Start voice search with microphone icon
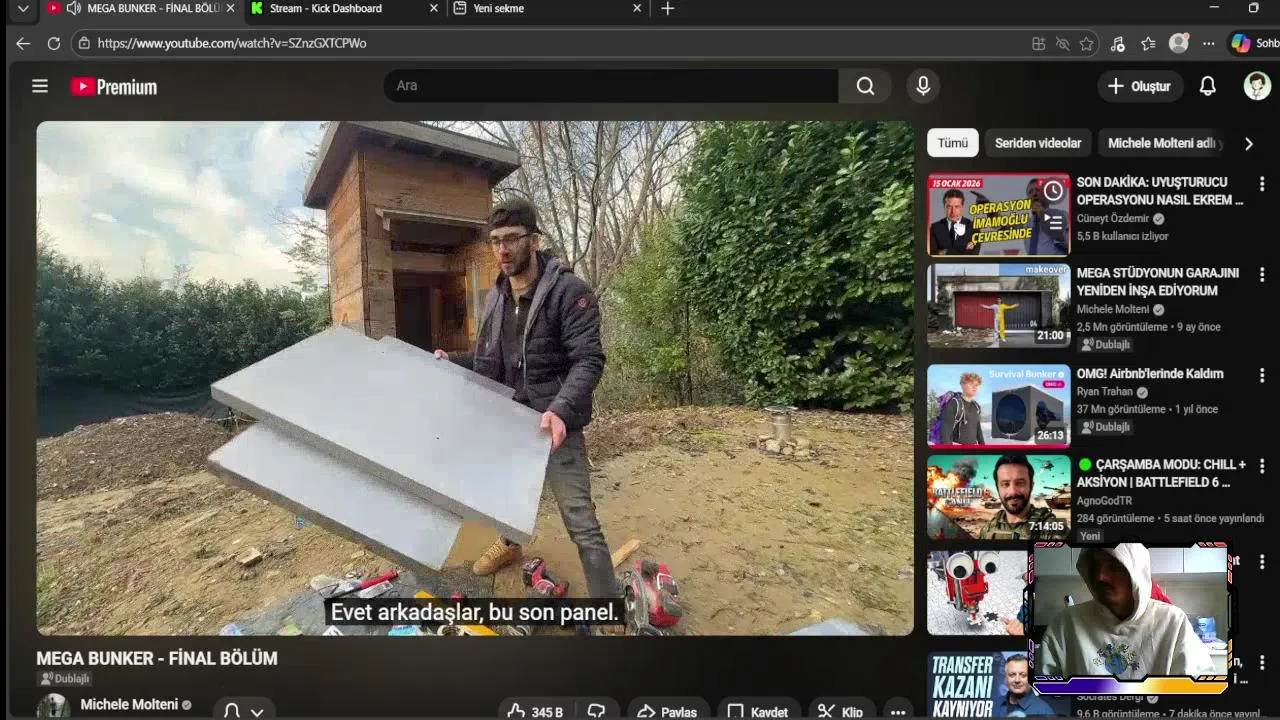The height and width of the screenshot is (720, 1280). (923, 86)
